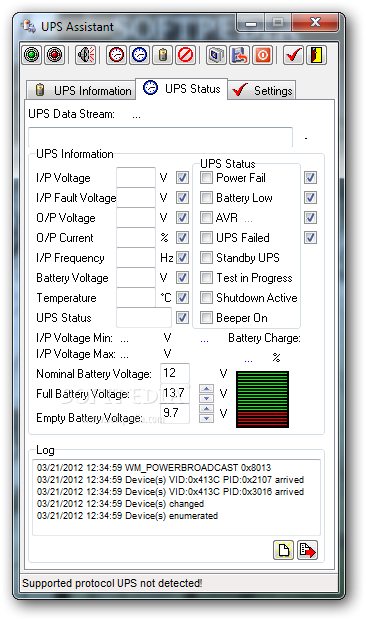This screenshot has height=620, width=366.
Task: Click the yellow exit door icon
Action: coord(316,55)
